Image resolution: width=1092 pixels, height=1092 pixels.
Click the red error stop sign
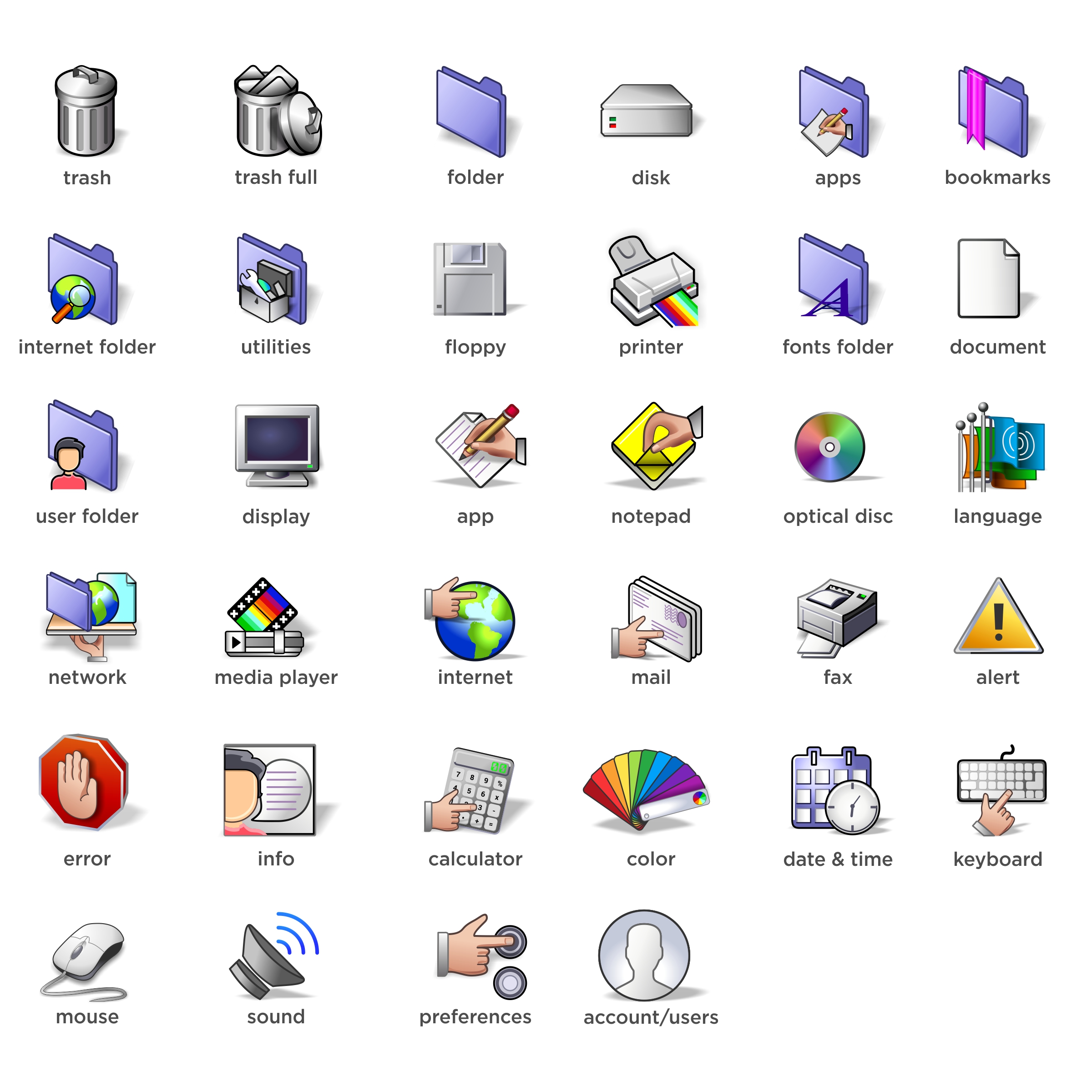coord(84,783)
